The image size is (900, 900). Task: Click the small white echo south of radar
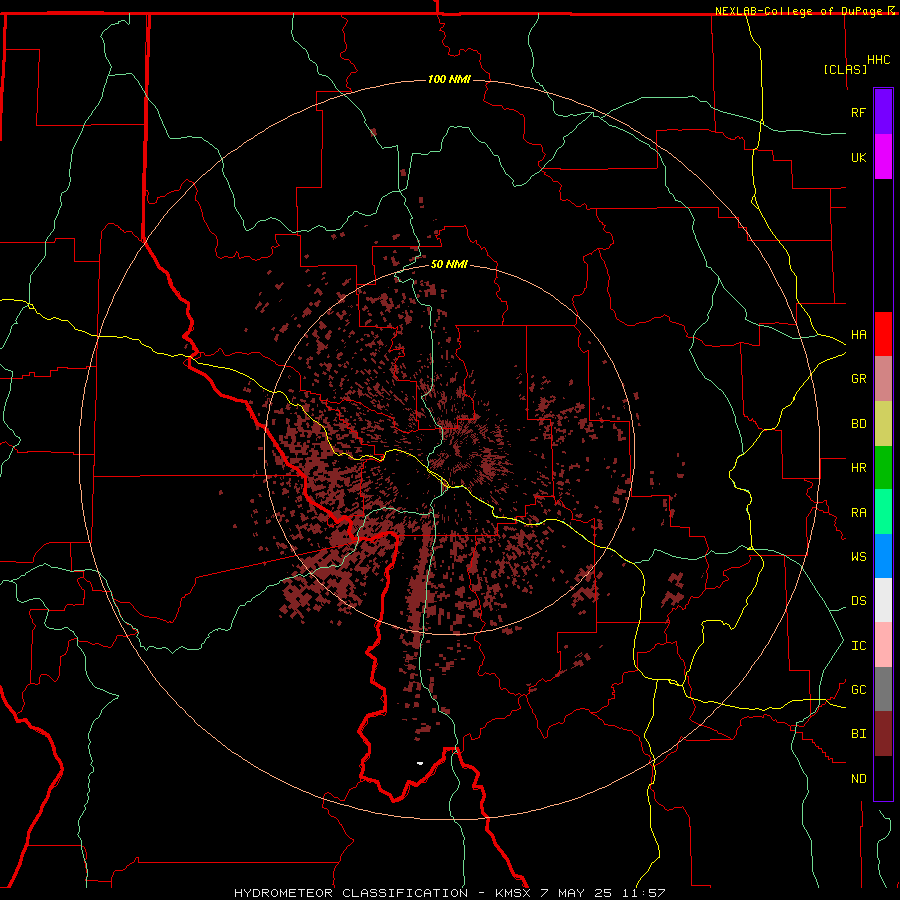tap(420, 763)
